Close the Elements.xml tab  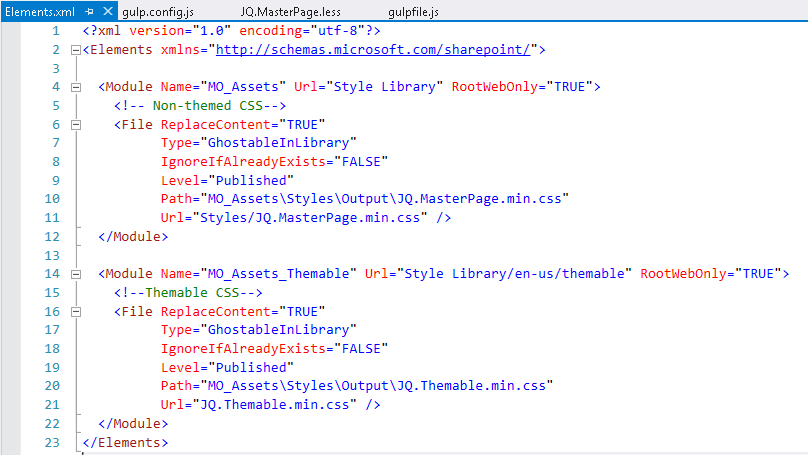(108, 11)
